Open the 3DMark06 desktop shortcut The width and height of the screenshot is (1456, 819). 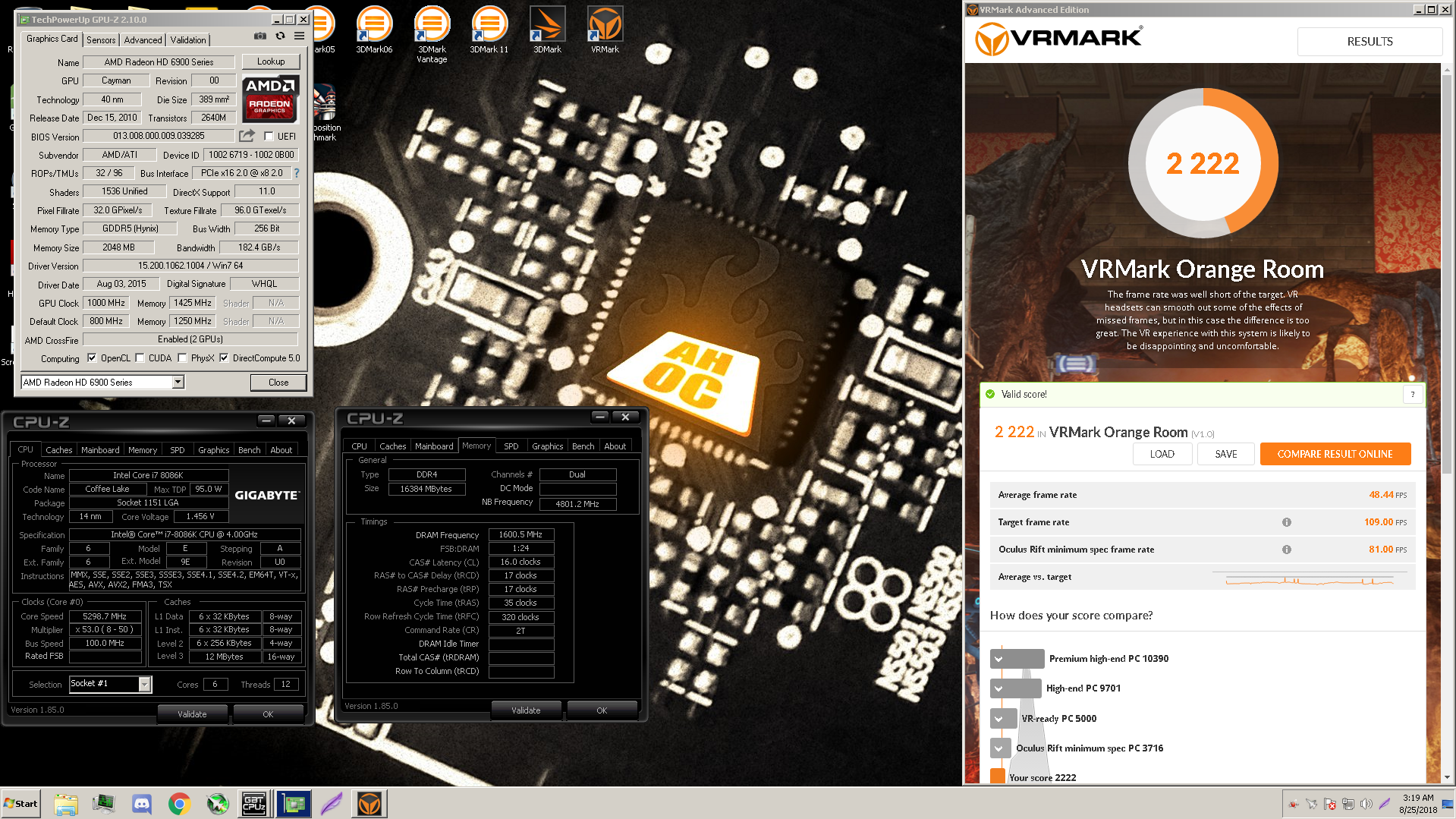point(374,30)
